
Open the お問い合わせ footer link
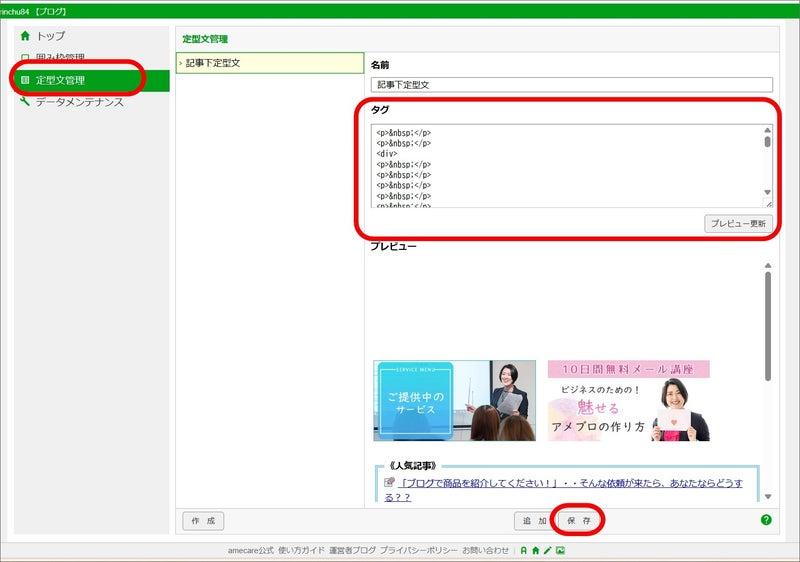click(x=485, y=550)
